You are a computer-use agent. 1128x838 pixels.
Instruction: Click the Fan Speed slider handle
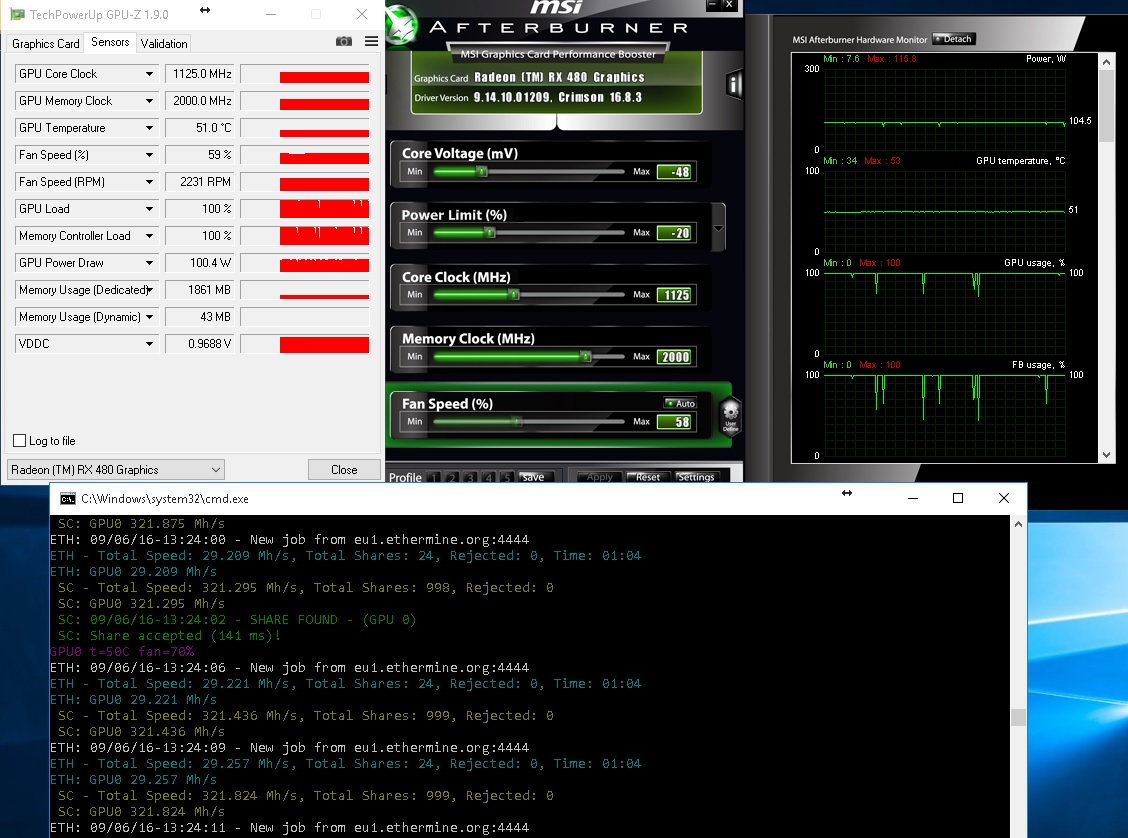coord(516,422)
